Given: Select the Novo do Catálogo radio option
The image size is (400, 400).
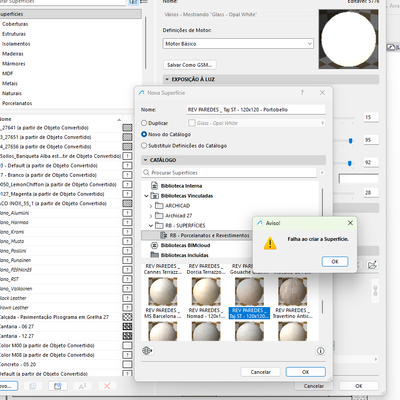Looking at the screenshot, I should pyautogui.click(x=144, y=134).
